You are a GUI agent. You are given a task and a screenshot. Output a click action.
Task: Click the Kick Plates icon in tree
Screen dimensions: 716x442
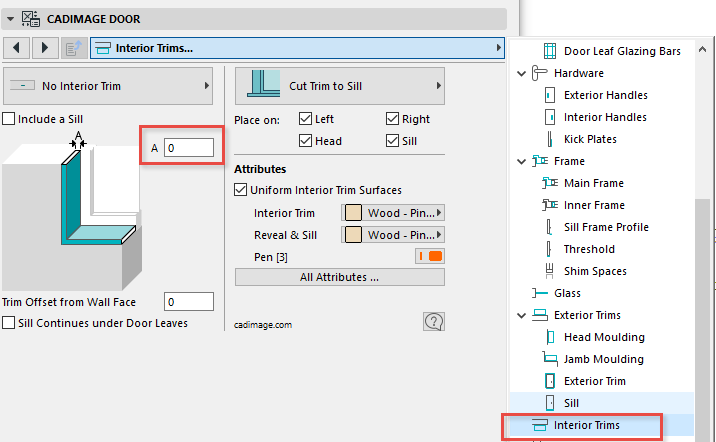coord(550,139)
